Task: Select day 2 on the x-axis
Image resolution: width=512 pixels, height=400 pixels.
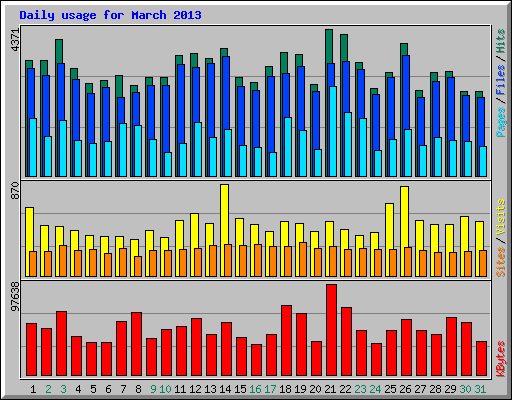Action: (48, 389)
